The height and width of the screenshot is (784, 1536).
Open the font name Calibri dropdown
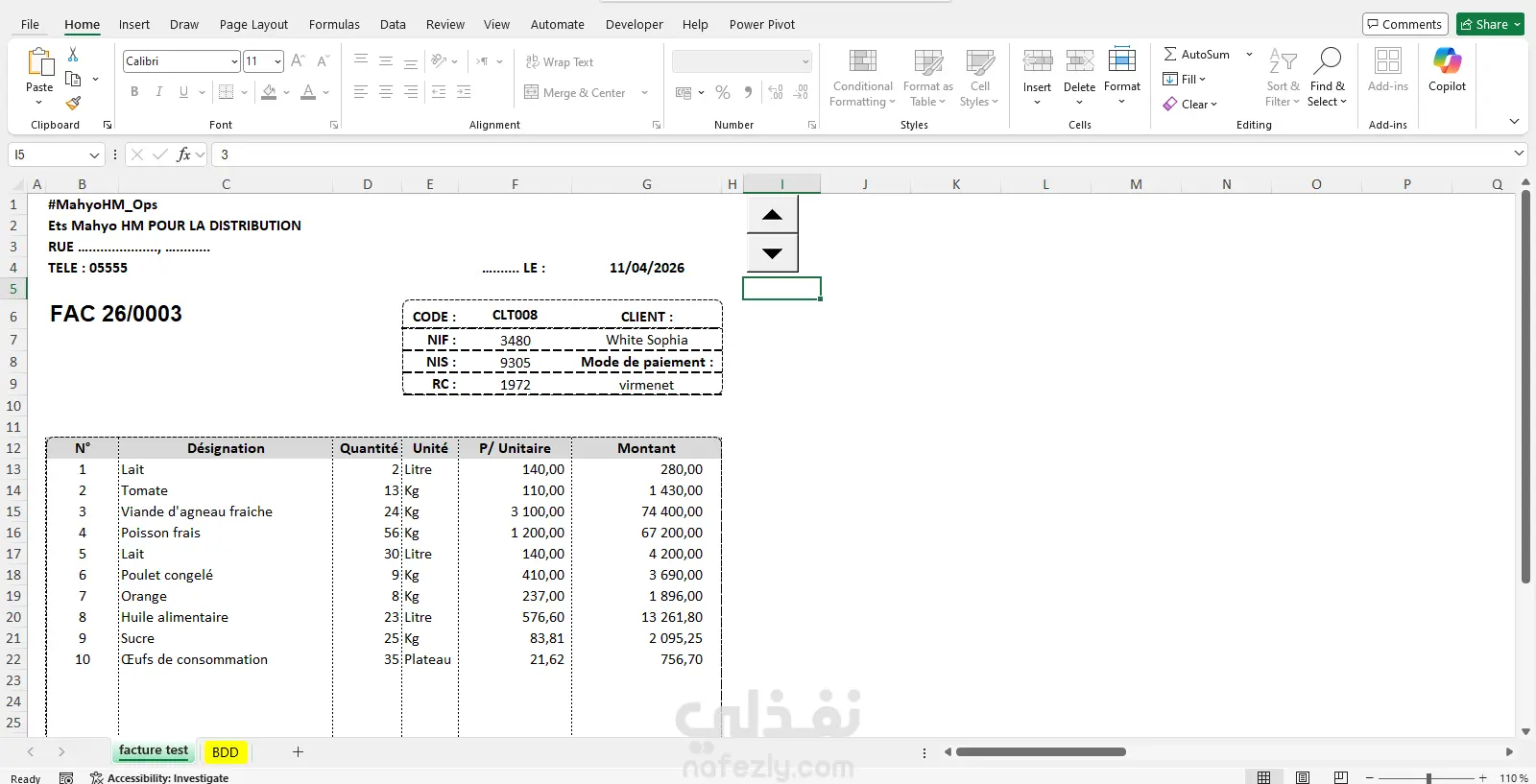coord(234,61)
